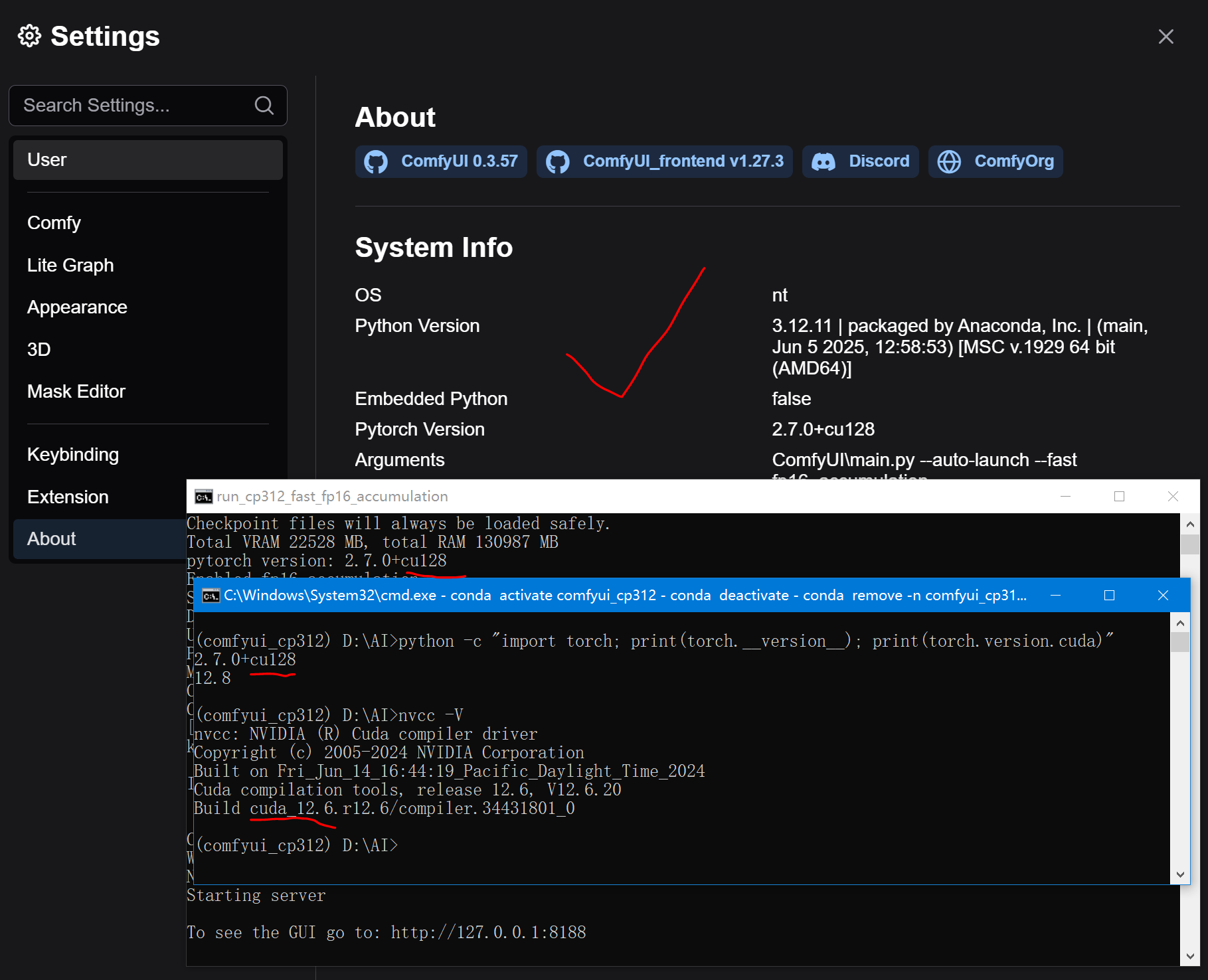Open the Keybinding settings category
Screen dimensions: 1208x980
pos(147,455)
